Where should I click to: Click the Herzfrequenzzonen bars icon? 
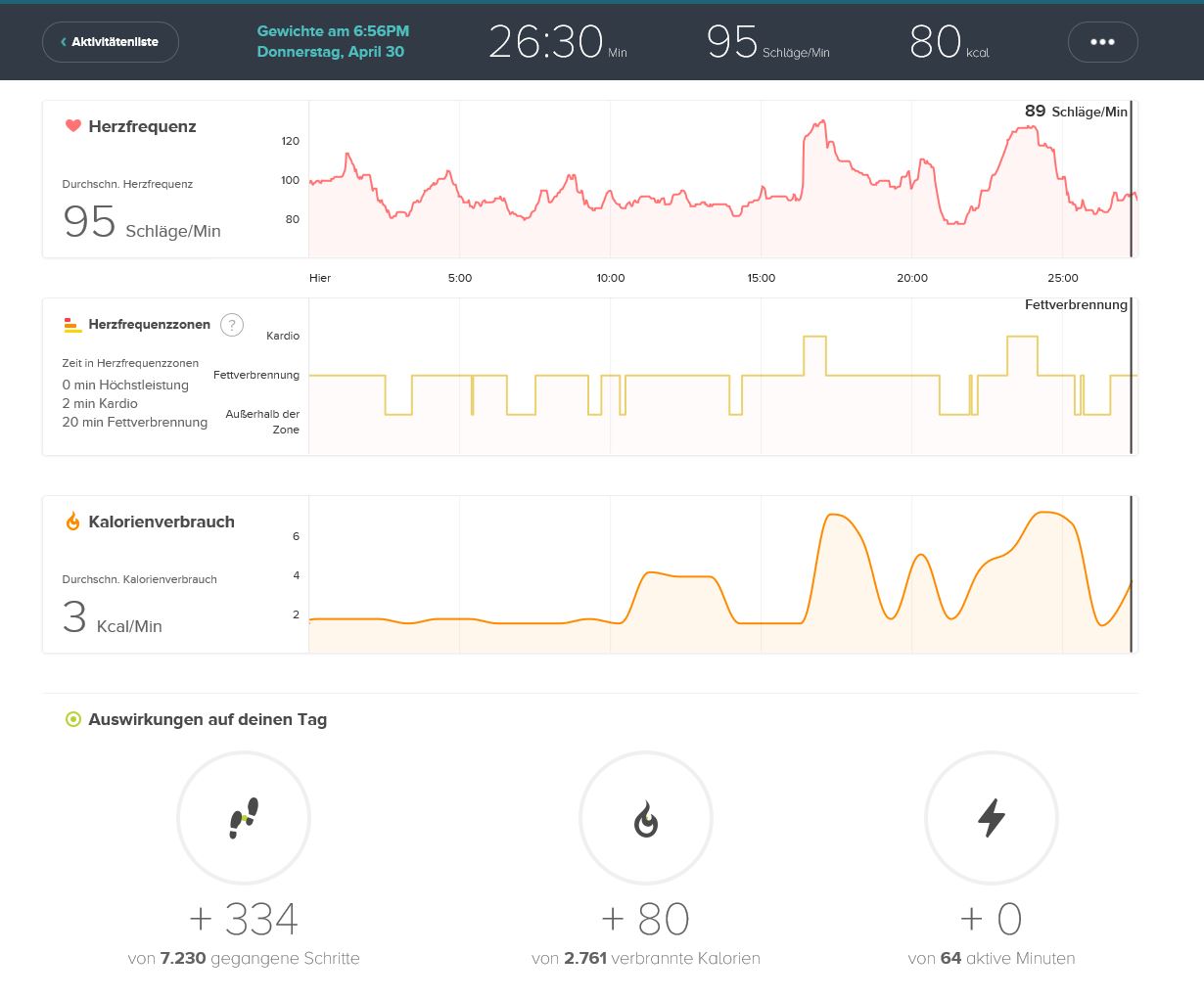pyautogui.click(x=72, y=325)
